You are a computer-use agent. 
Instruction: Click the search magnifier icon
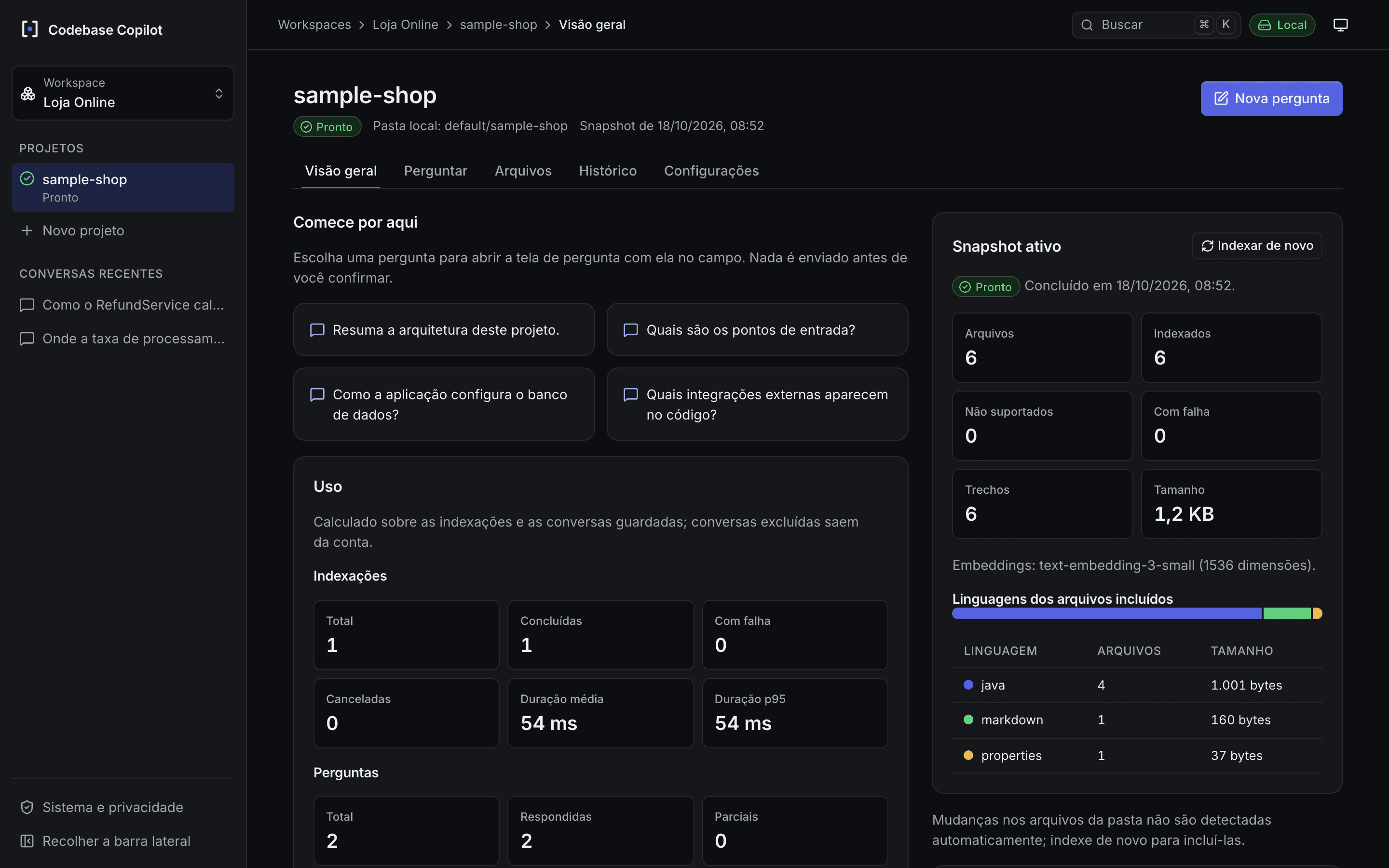[1087, 25]
